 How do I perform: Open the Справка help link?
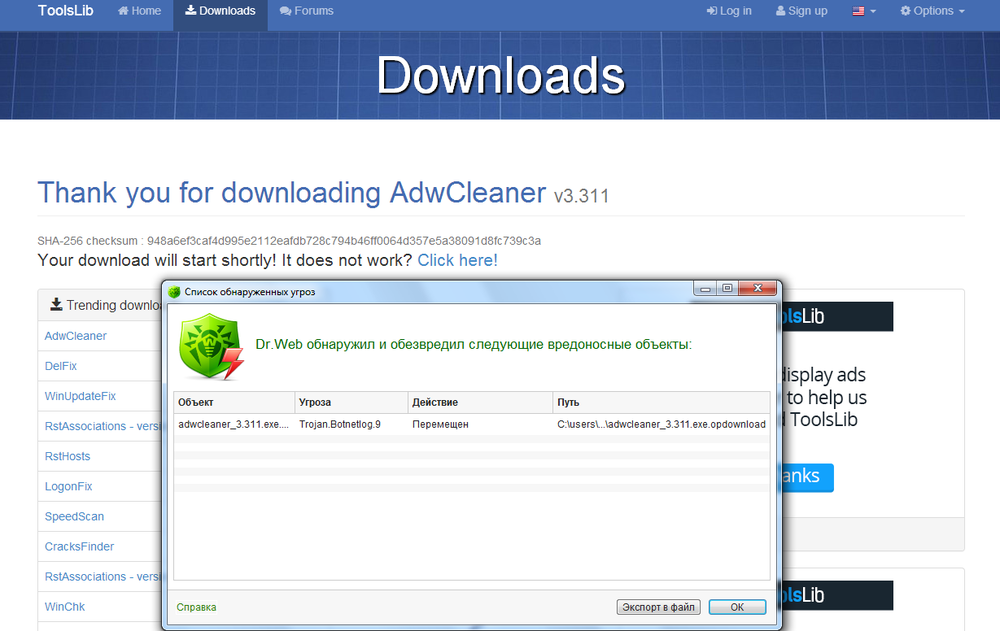(196, 607)
